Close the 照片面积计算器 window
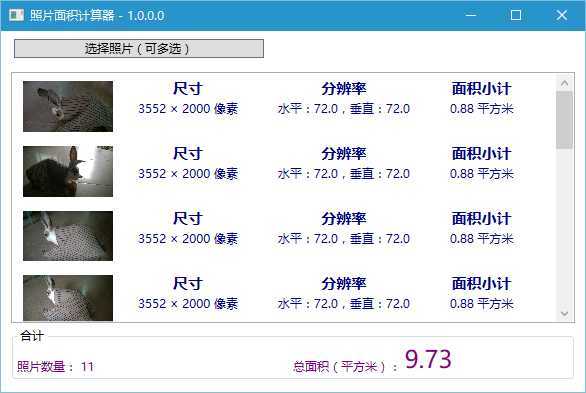The height and width of the screenshot is (393, 586). pyautogui.click(x=561, y=15)
